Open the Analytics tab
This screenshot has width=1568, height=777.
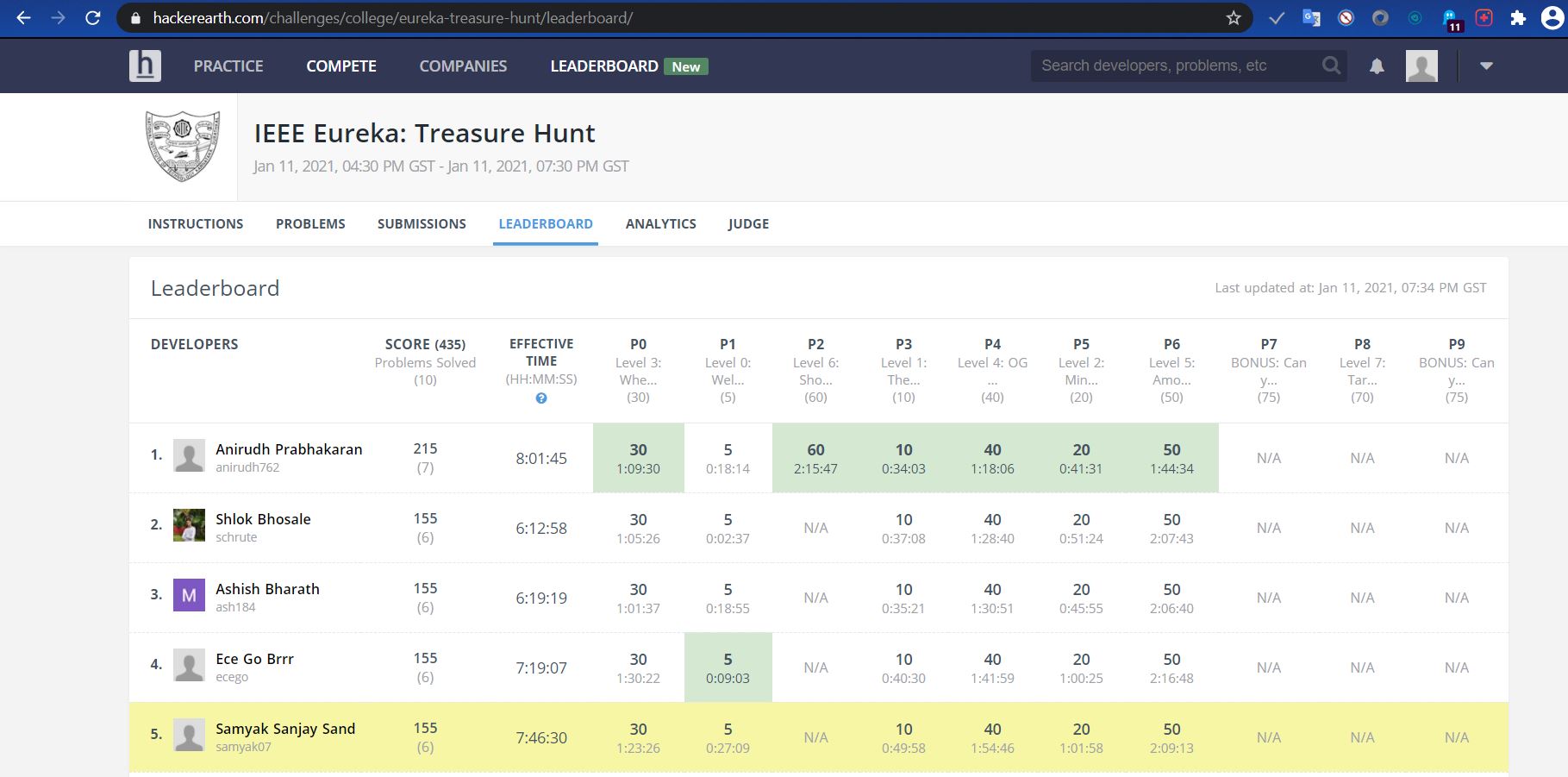661,223
